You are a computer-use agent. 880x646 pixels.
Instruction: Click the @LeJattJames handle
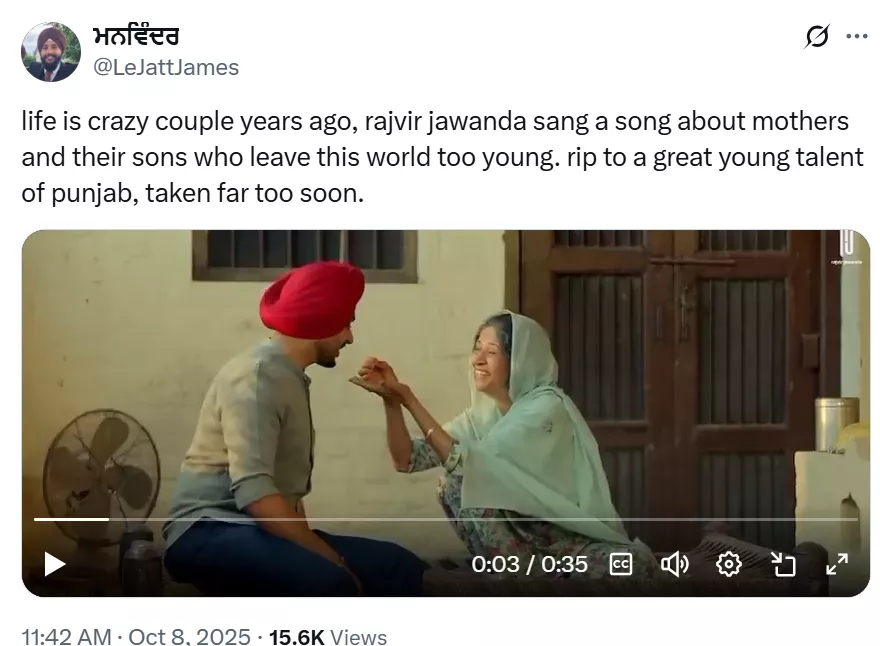coord(166,67)
